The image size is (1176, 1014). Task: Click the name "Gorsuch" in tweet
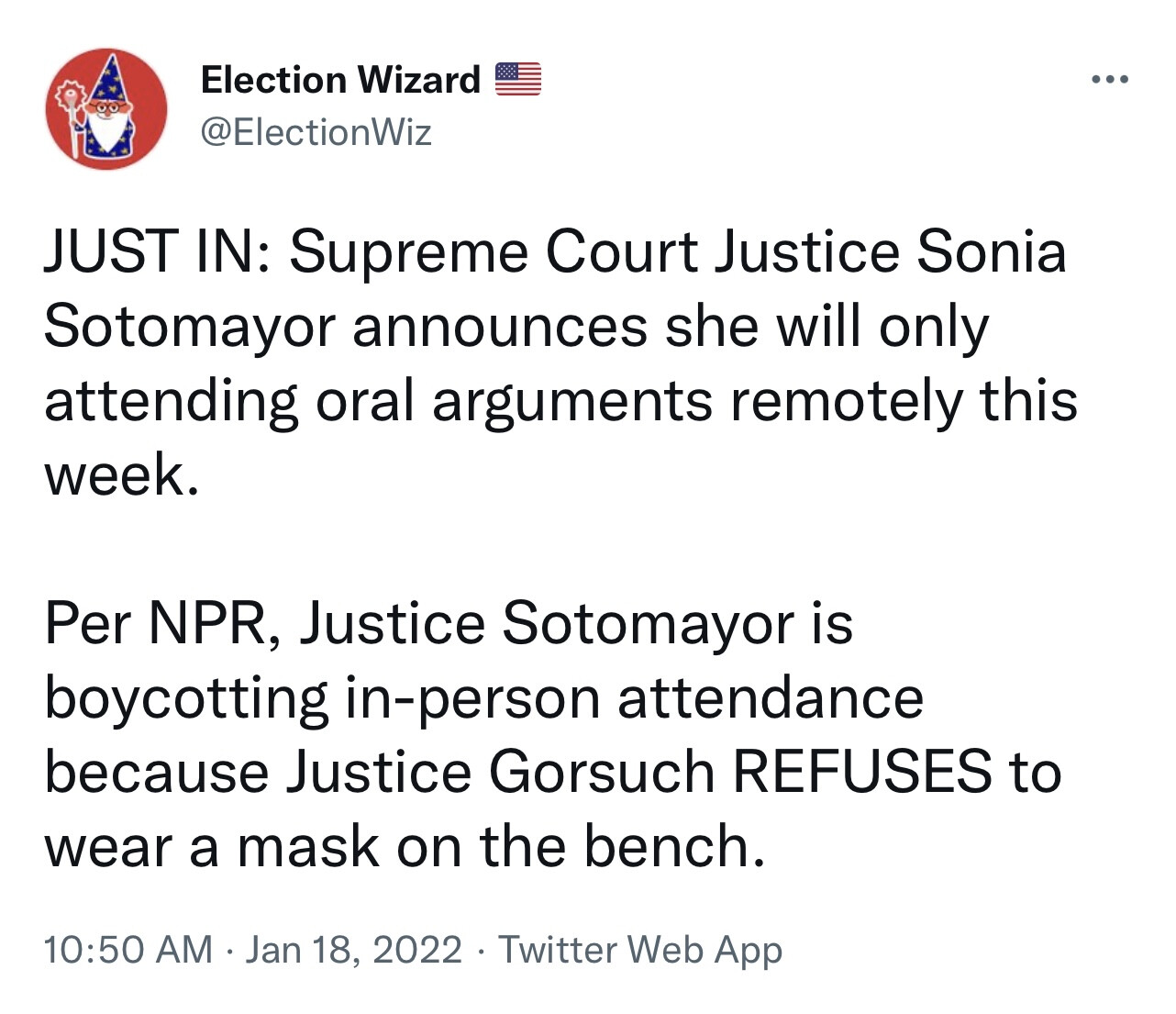click(x=602, y=772)
